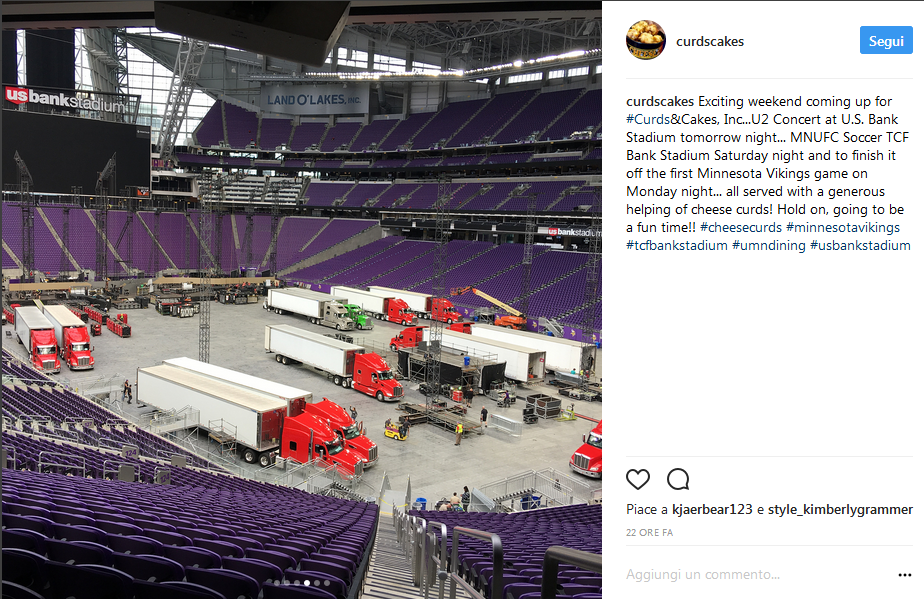Click the Segui follow button
This screenshot has height=599, width=924.
[x=886, y=41]
